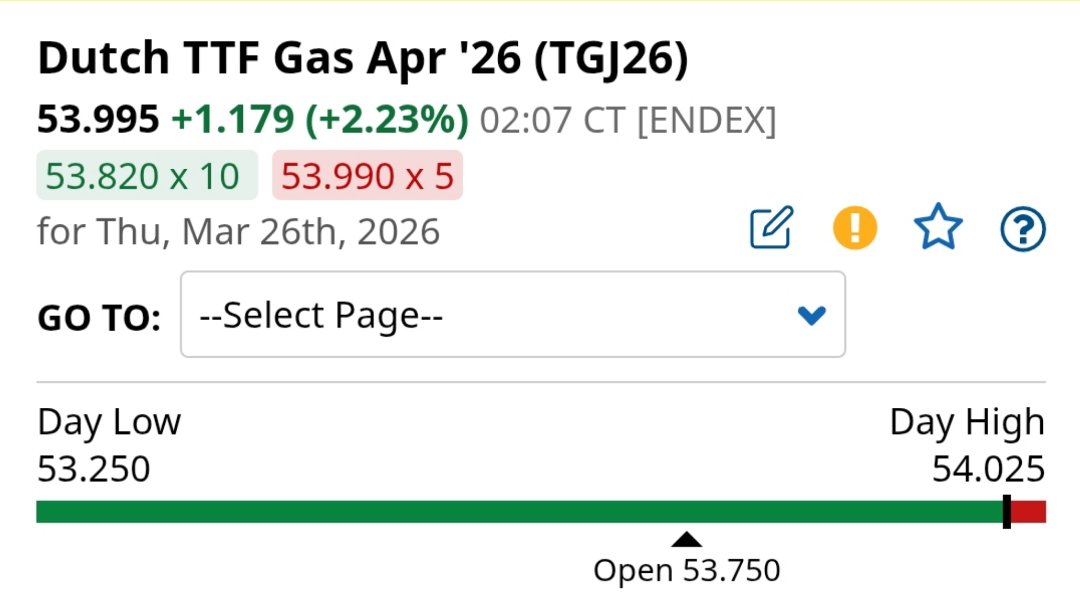Open the --Select Page-- dropdown
Image resolution: width=1080 pixels, height=599 pixels.
point(512,315)
